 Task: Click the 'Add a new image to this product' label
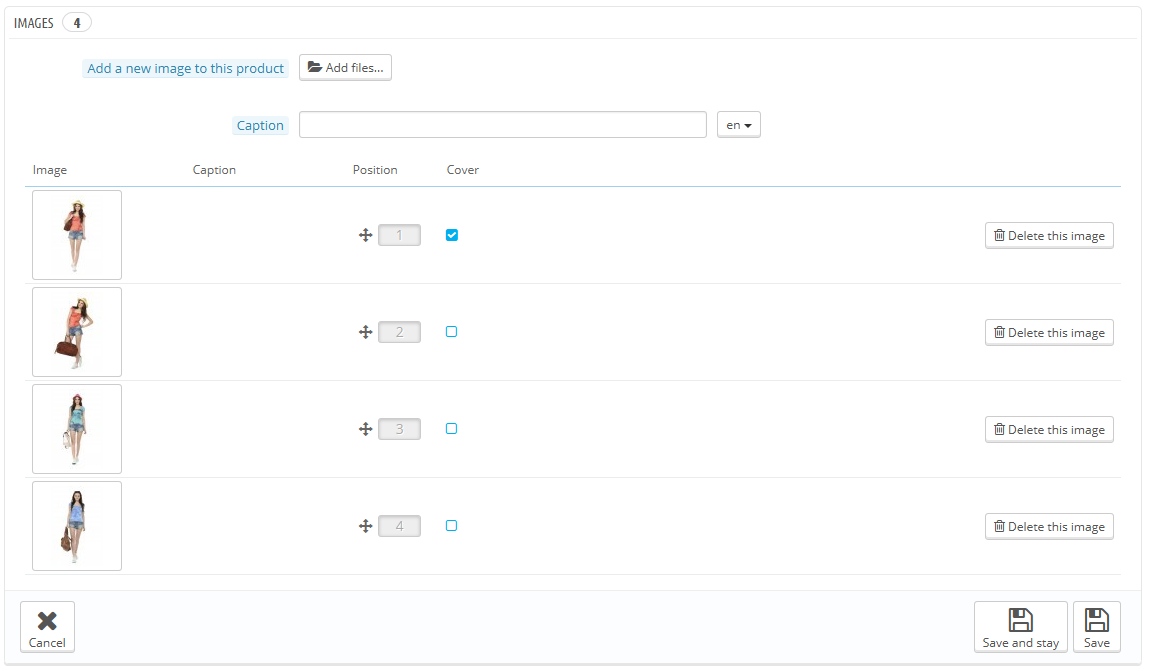pyautogui.click(x=185, y=68)
